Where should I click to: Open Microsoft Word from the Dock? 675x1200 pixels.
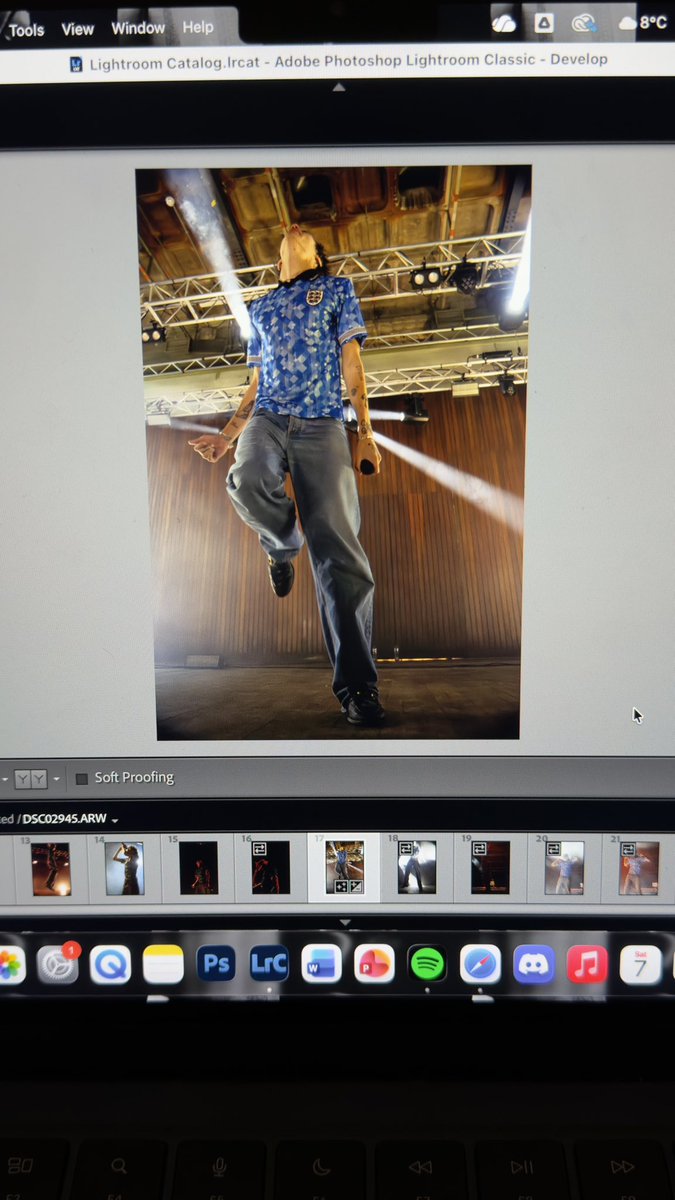tap(321, 964)
